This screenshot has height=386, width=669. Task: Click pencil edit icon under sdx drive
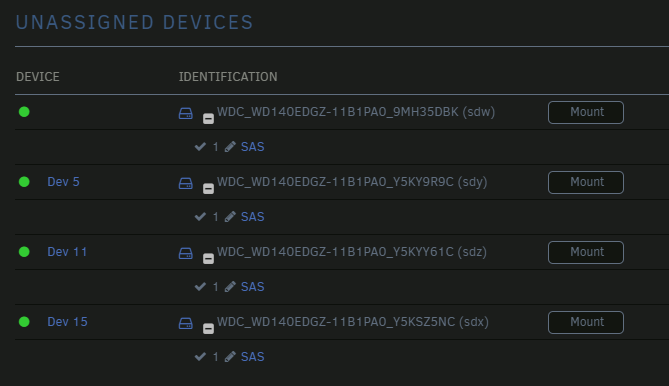click(230, 357)
